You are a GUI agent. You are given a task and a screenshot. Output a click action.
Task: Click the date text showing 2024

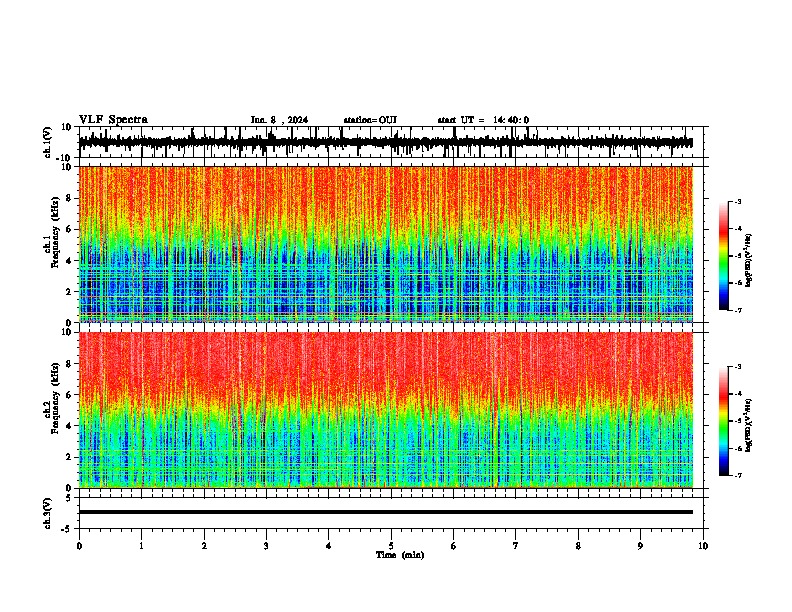click(x=279, y=120)
